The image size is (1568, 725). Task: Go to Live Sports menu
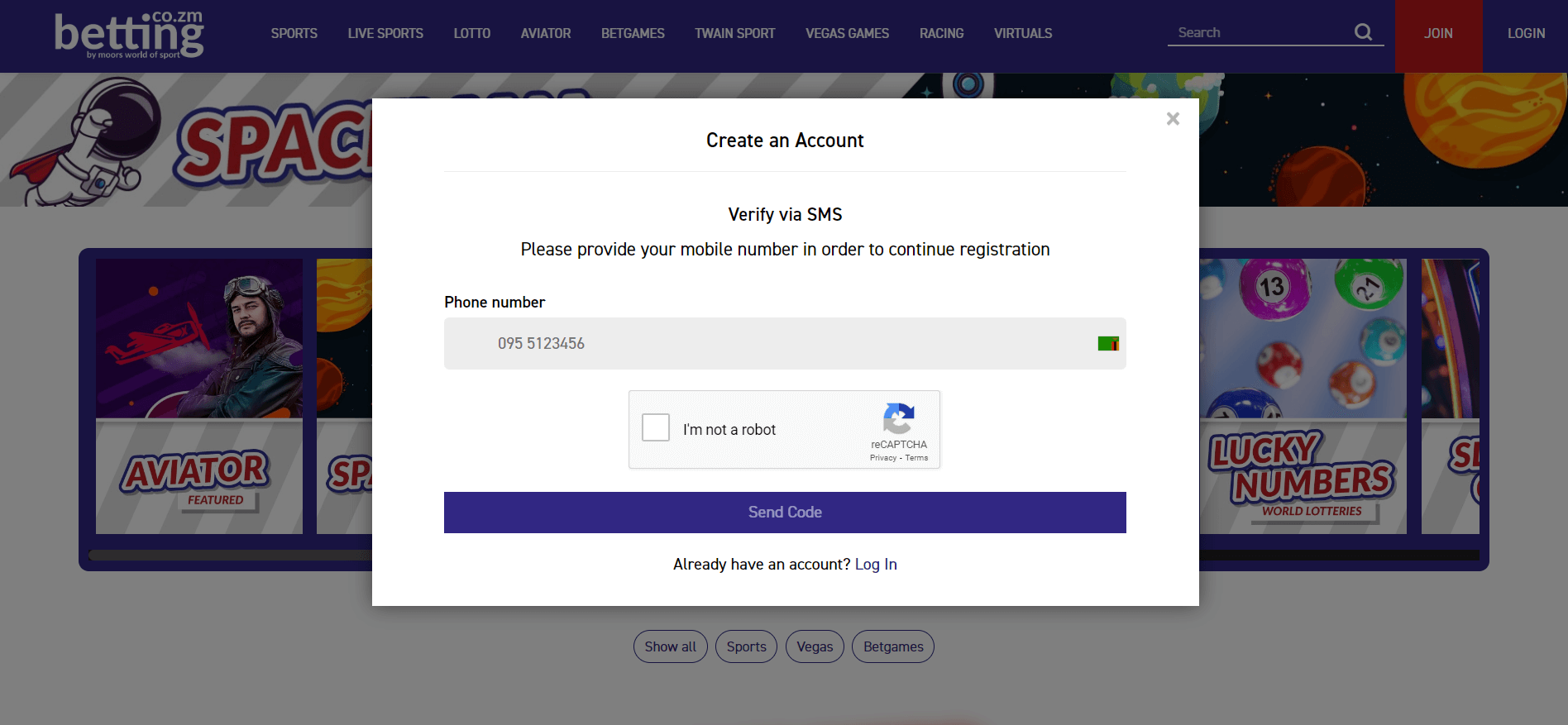(385, 34)
